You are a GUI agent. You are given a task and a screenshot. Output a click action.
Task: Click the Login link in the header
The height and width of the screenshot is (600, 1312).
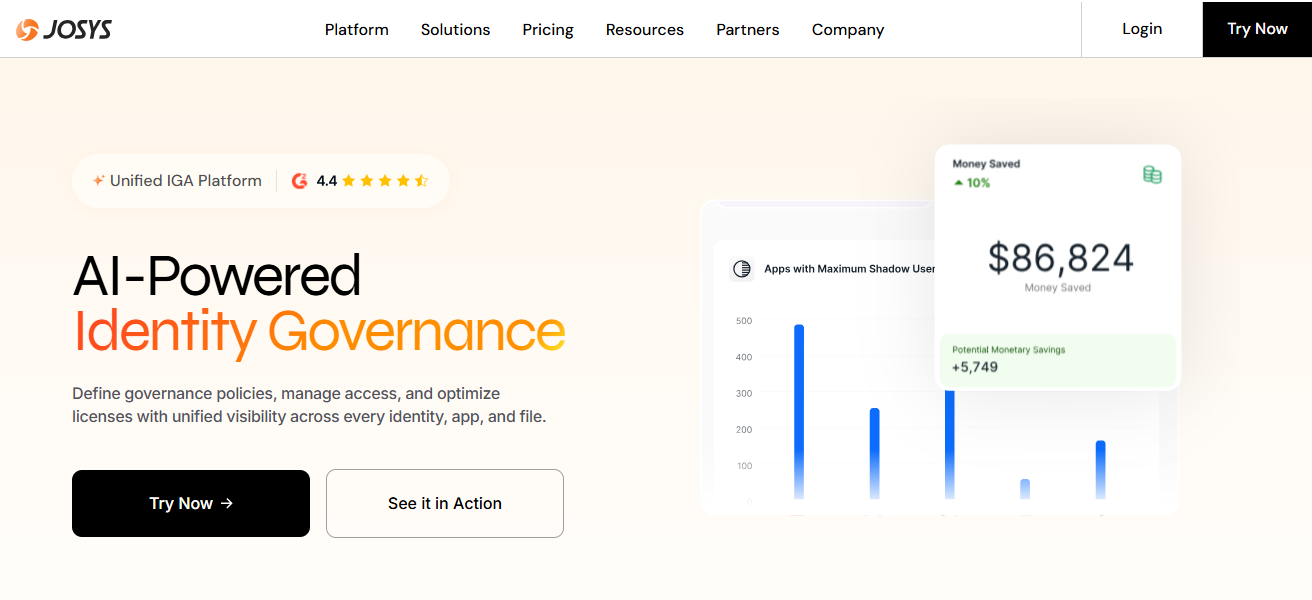pyautogui.click(x=1141, y=29)
